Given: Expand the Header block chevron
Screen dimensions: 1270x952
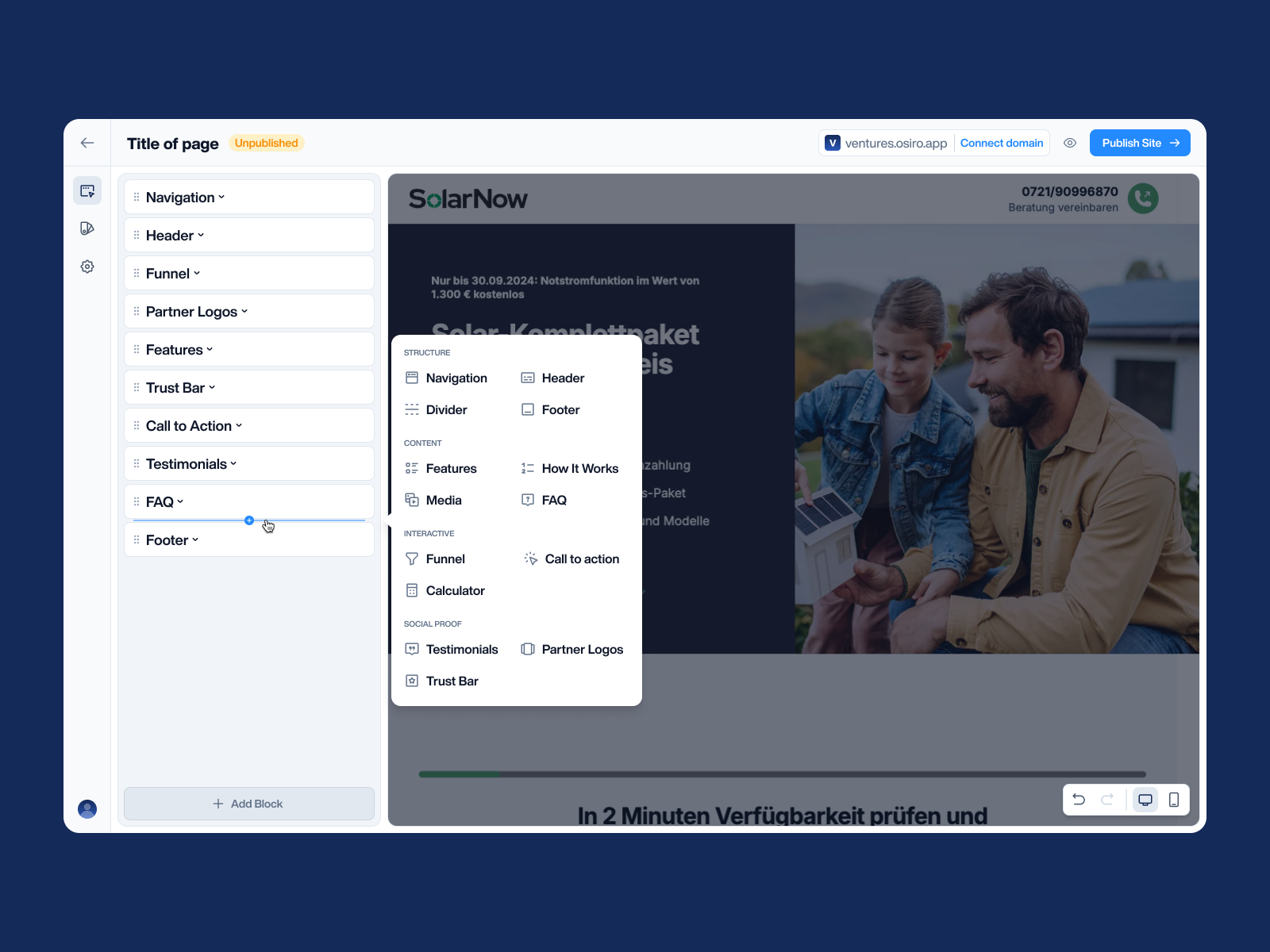Looking at the screenshot, I should click(201, 235).
